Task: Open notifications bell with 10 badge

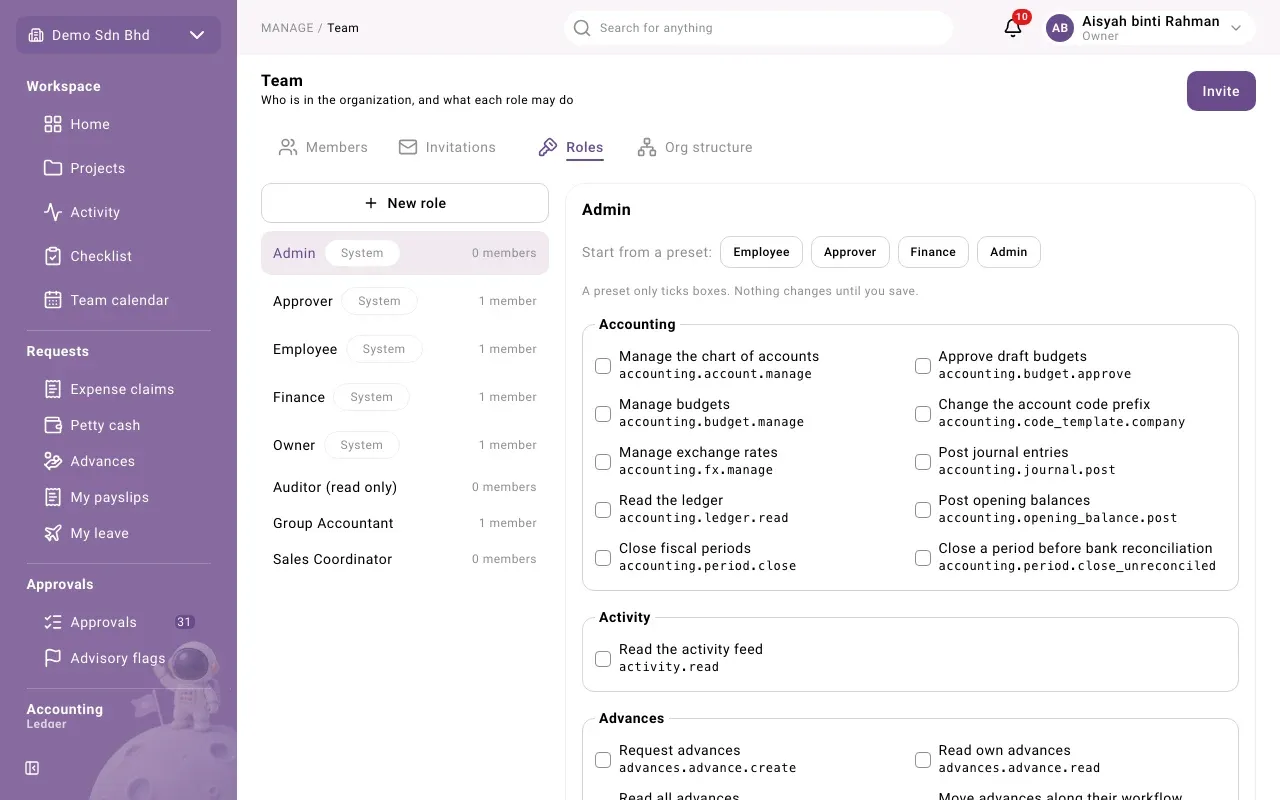Action: (x=1013, y=28)
